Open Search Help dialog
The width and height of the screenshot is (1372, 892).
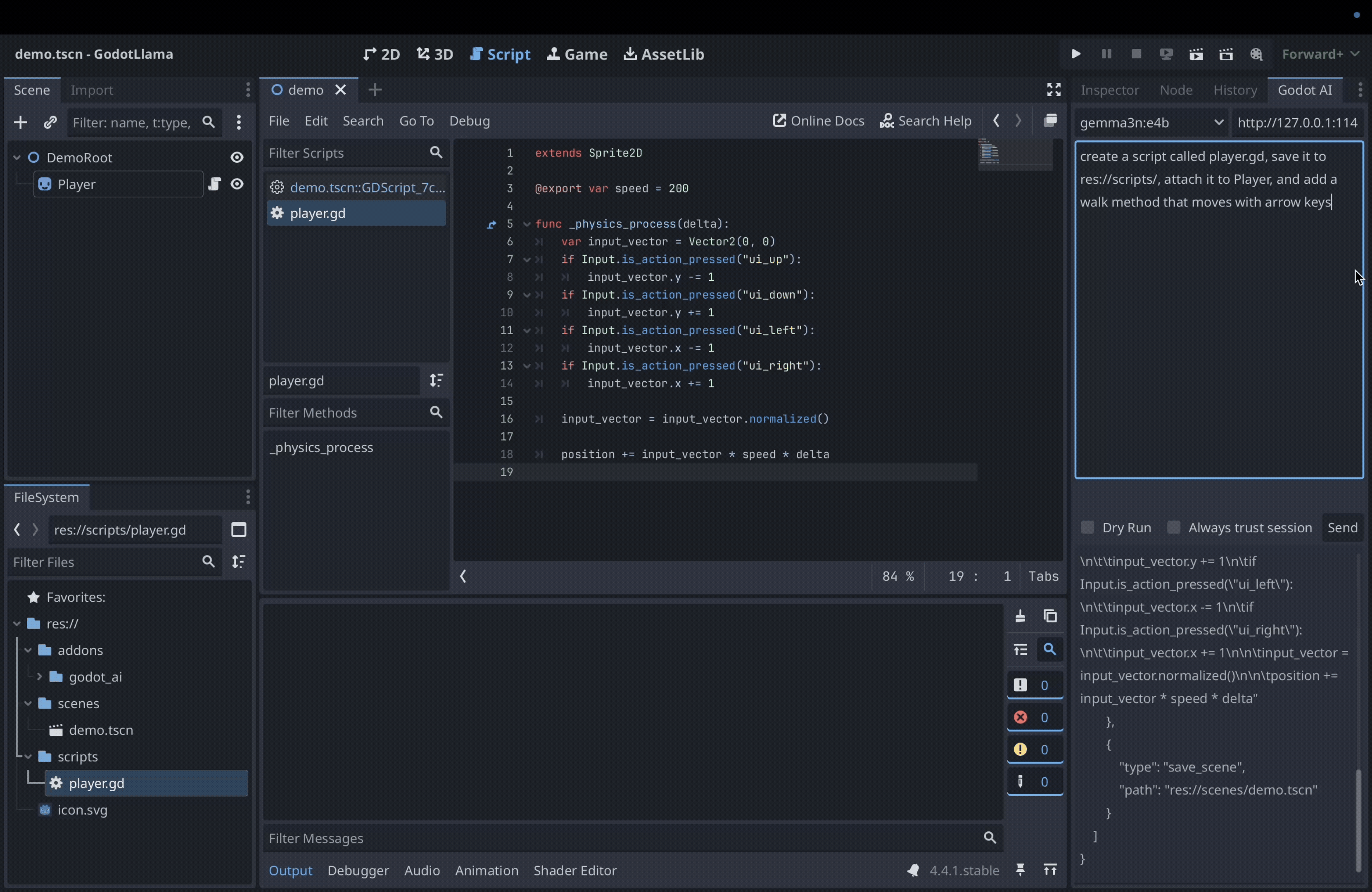pos(925,121)
